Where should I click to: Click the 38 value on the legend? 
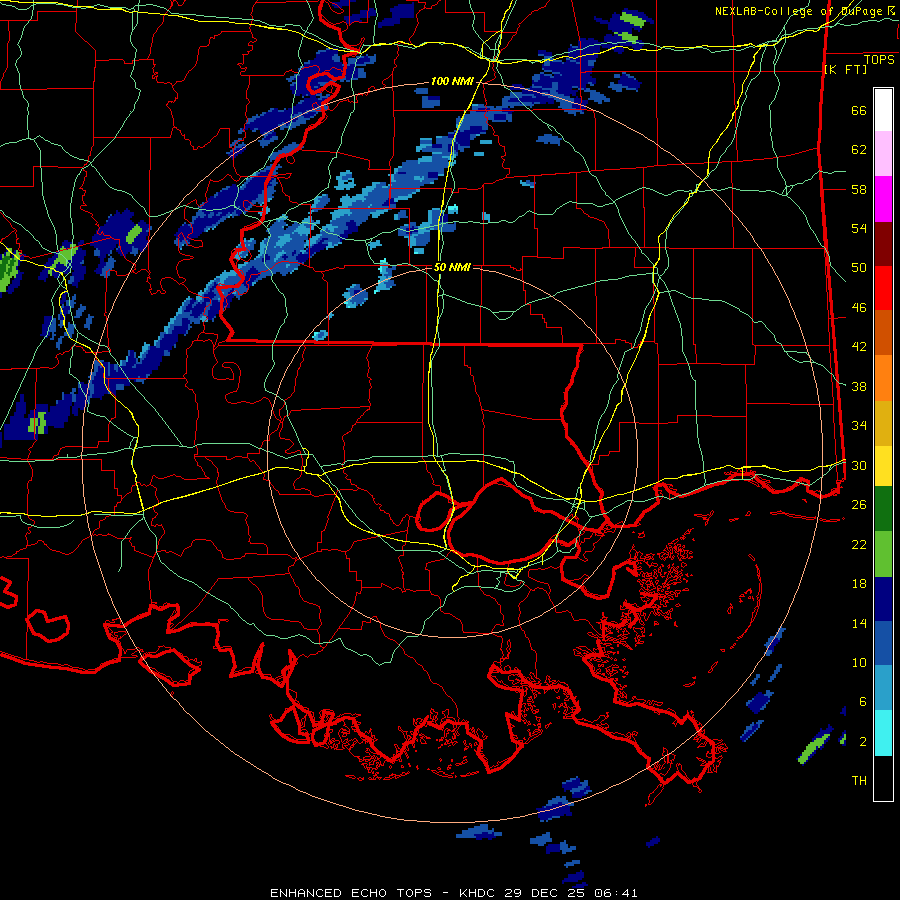coord(859,386)
